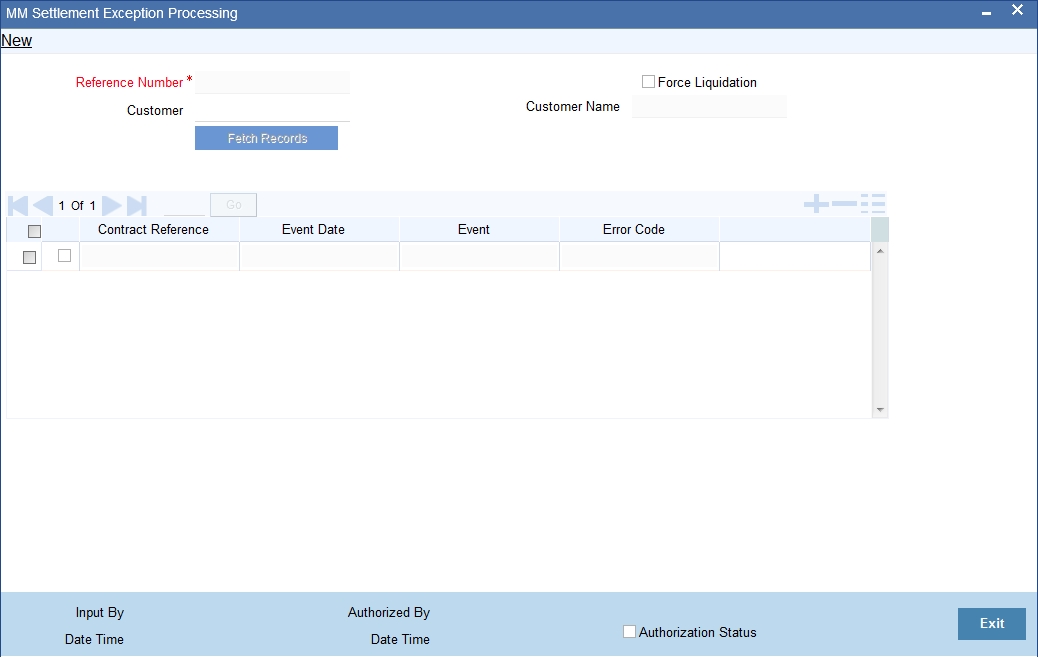Click the Go button
1038x658 pixels.
pos(233,205)
